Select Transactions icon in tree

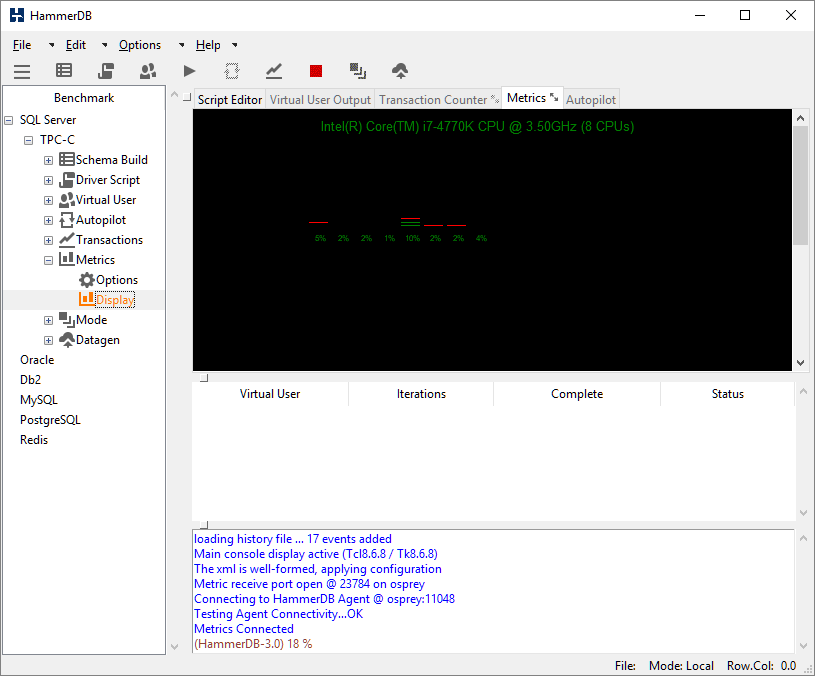pyautogui.click(x=67, y=239)
